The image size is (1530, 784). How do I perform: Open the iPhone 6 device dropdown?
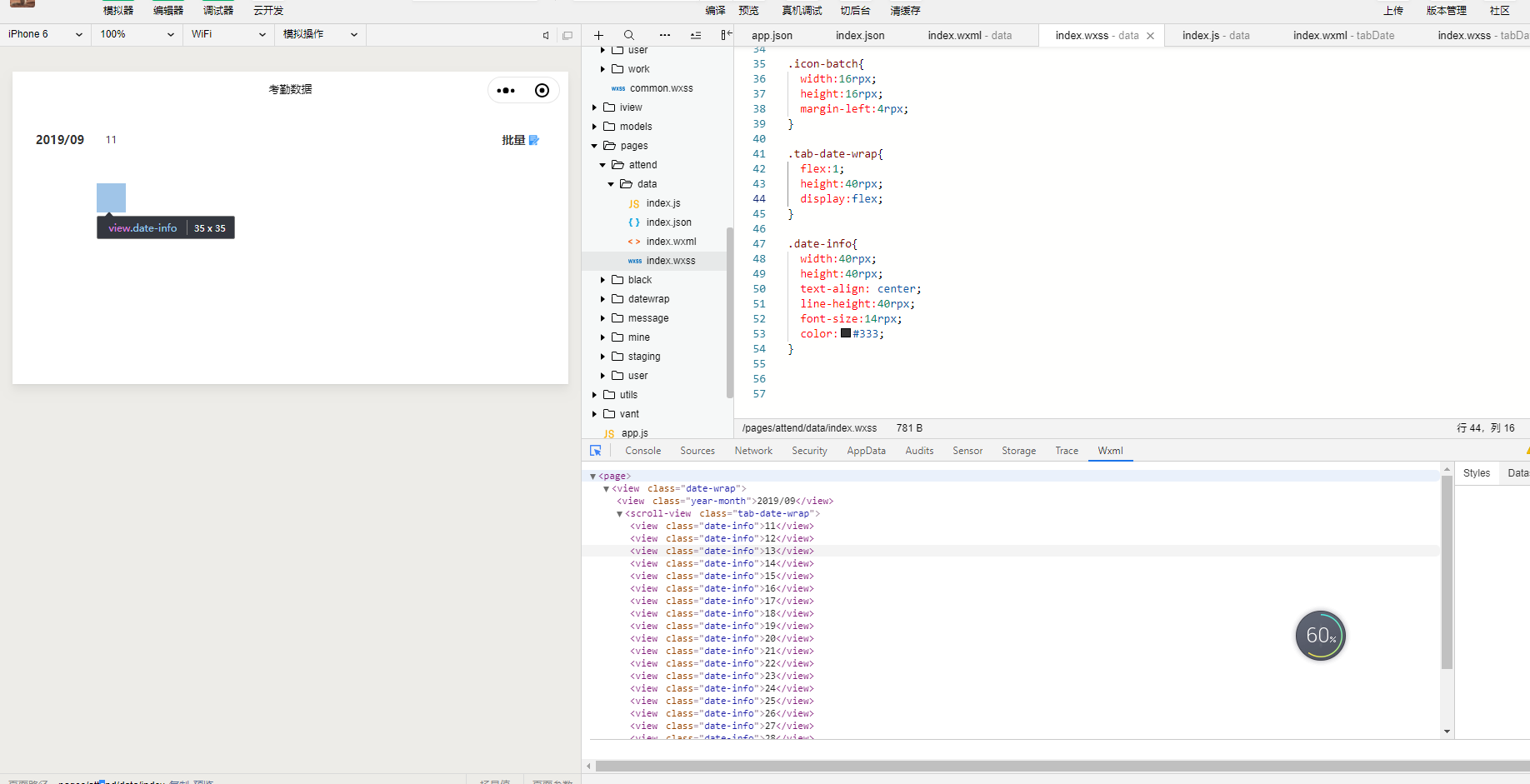tap(46, 34)
